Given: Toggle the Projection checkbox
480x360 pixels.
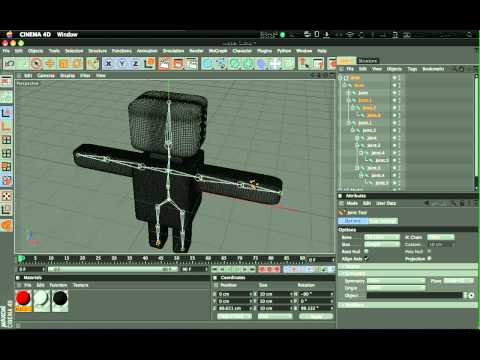Looking at the screenshot, I should 429,259.
